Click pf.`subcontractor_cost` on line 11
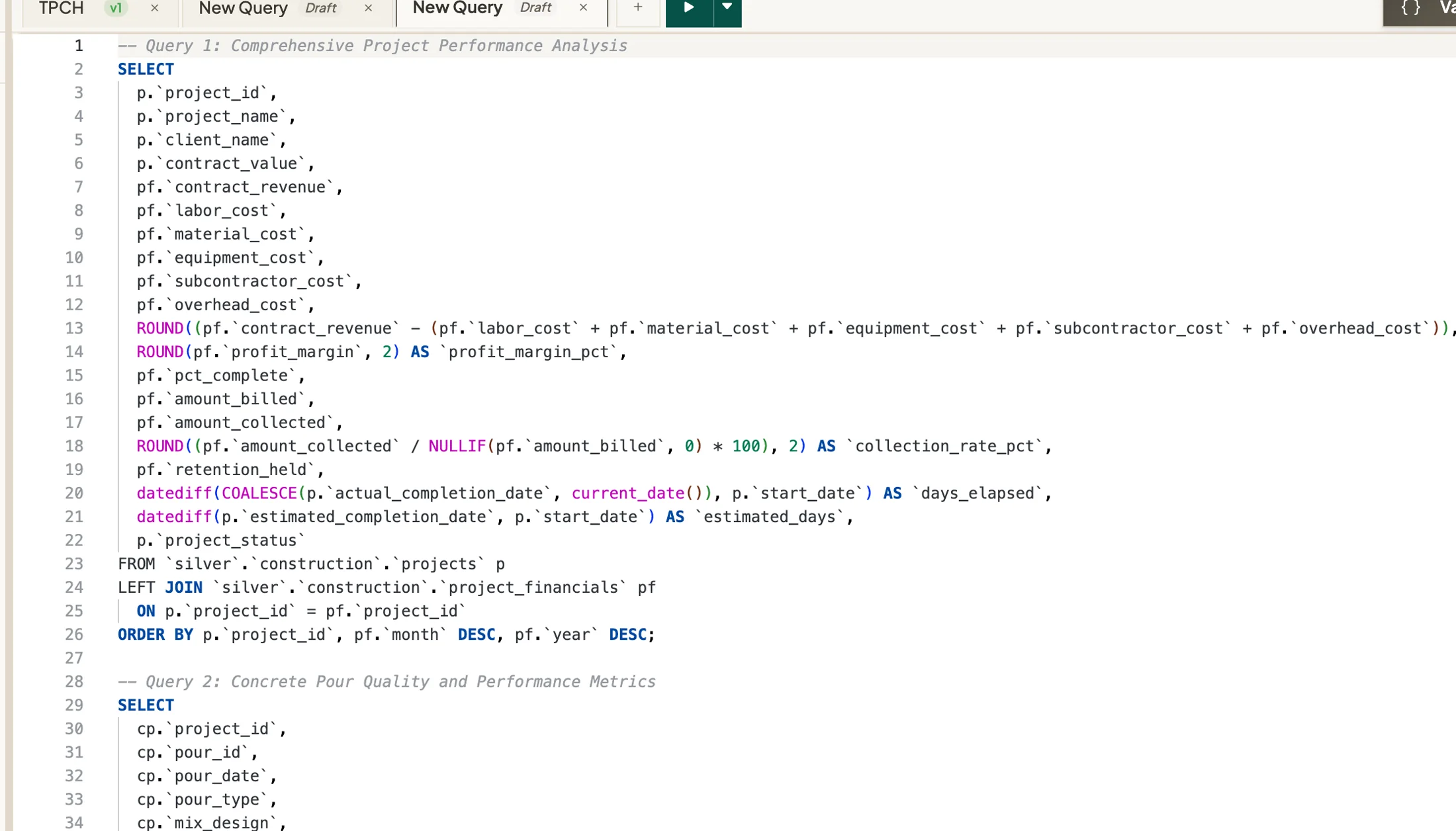The image size is (1456, 831). point(249,282)
